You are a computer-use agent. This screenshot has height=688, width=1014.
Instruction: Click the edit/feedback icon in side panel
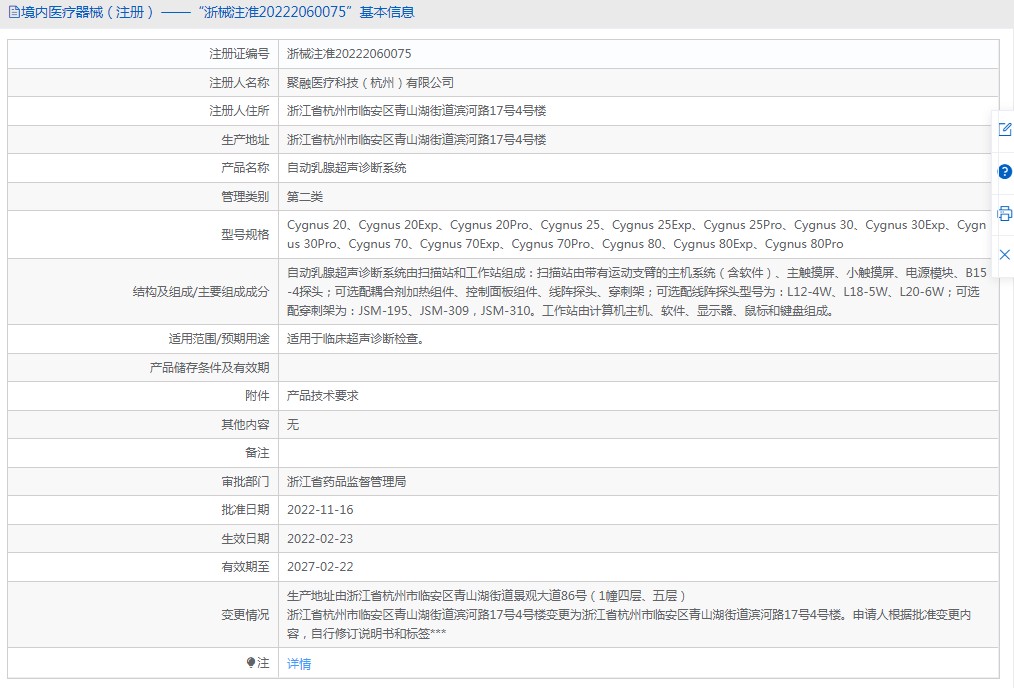(x=1004, y=129)
